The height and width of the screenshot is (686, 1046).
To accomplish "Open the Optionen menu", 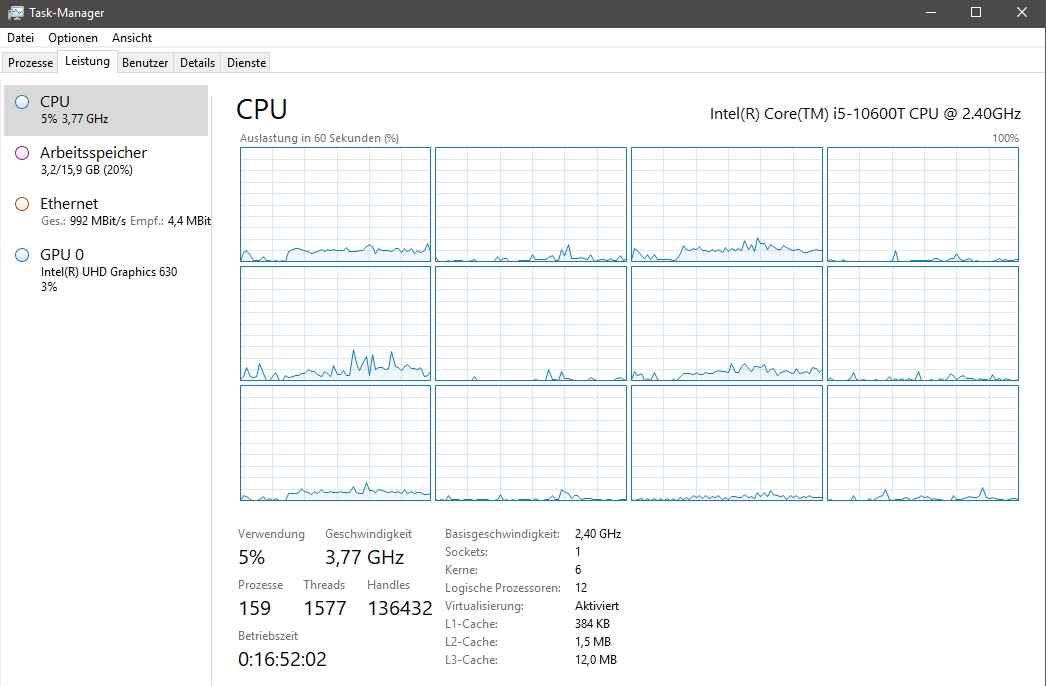I will 73,38.
